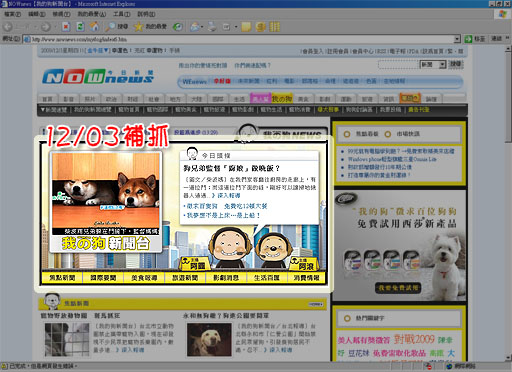Image resolution: width=512 pixels, height=372 pixels.
Task: Open browsing History with the green clock icon
Action: [177, 27]
